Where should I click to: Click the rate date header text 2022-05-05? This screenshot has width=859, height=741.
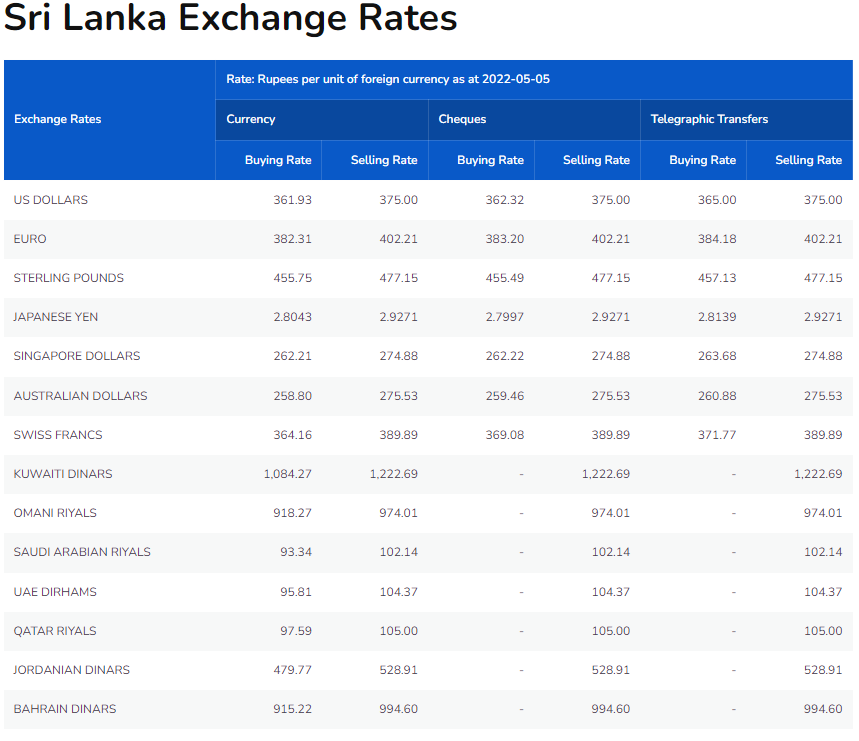click(516, 78)
